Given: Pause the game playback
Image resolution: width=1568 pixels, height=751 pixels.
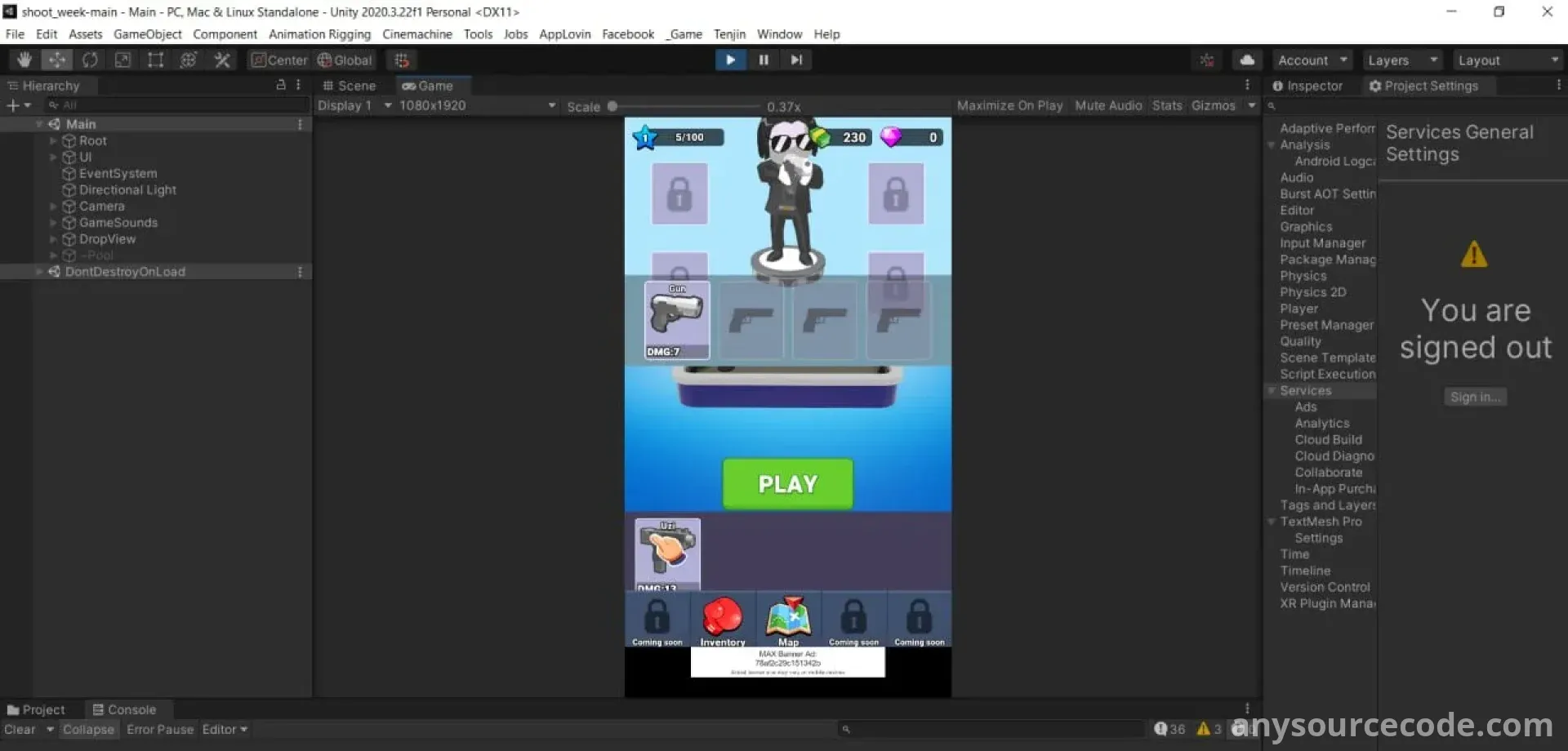Looking at the screenshot, I should [x=764, y=60].
